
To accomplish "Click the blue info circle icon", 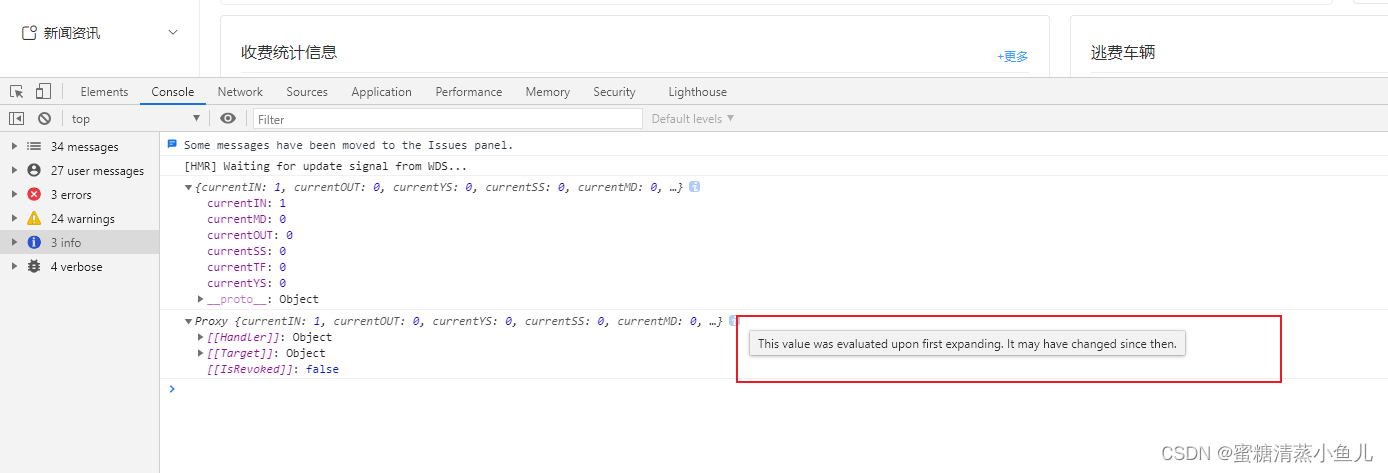I will [x=34, y=243].
